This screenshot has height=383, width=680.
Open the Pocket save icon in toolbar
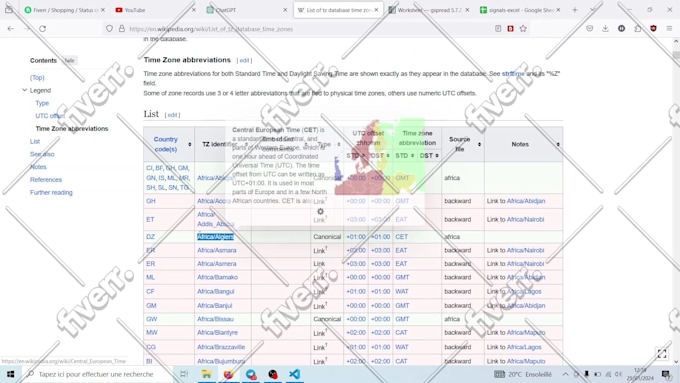pos(589,29)
